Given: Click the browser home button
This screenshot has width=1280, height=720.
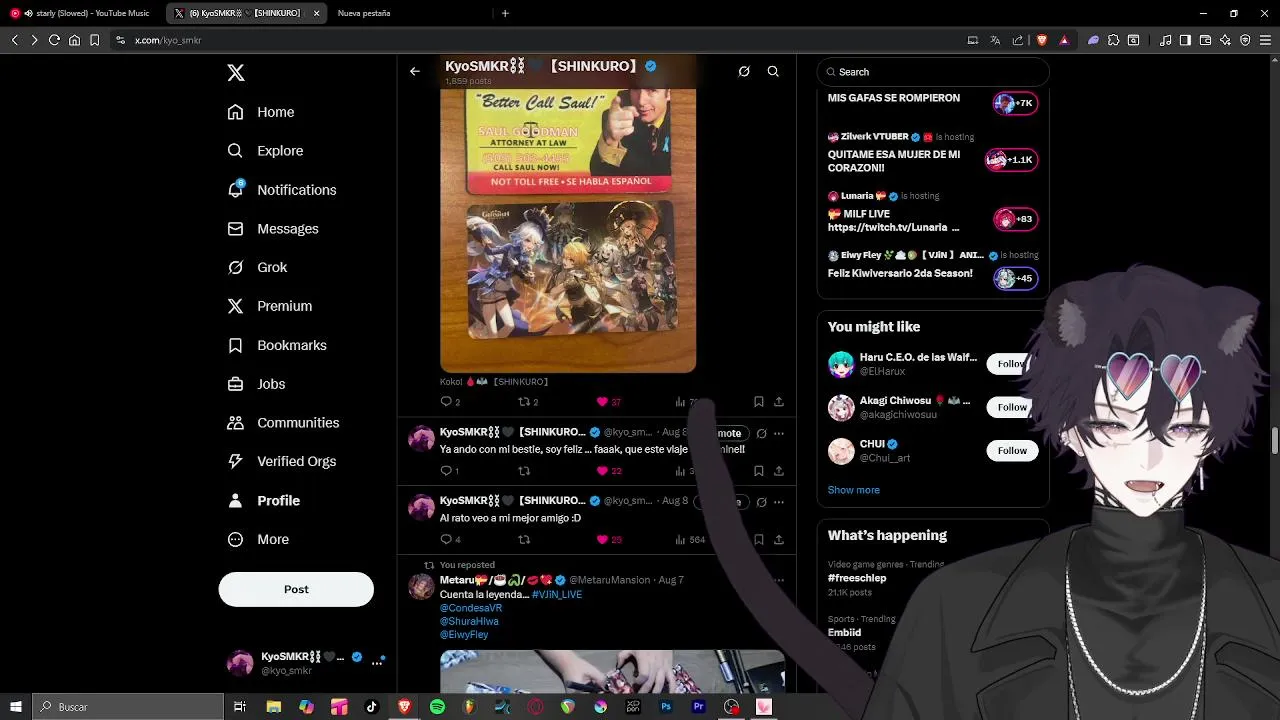Looking at the screenshot, I should (74, 40).
